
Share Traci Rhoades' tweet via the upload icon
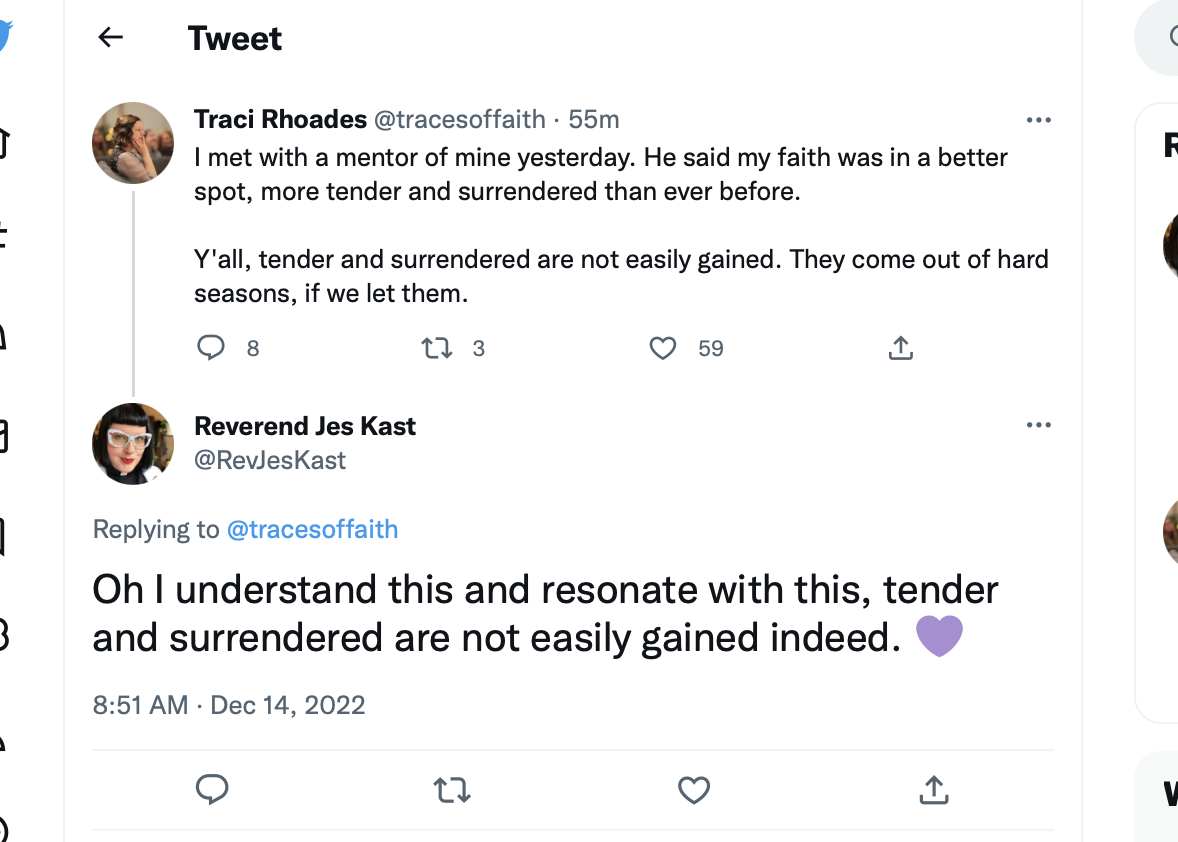tap(900, 348)
